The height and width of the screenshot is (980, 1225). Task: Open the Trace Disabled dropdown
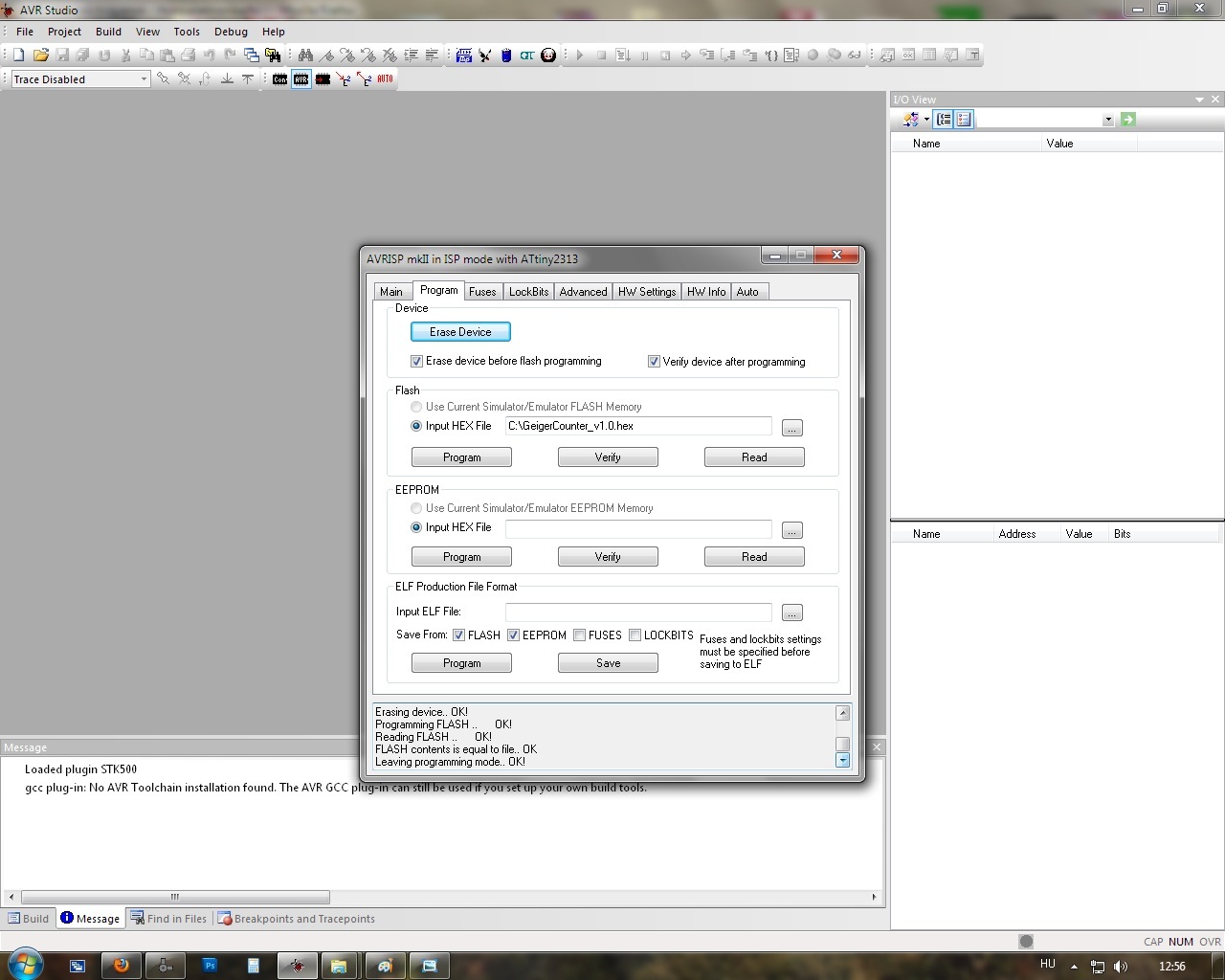(x=144, y=79)
